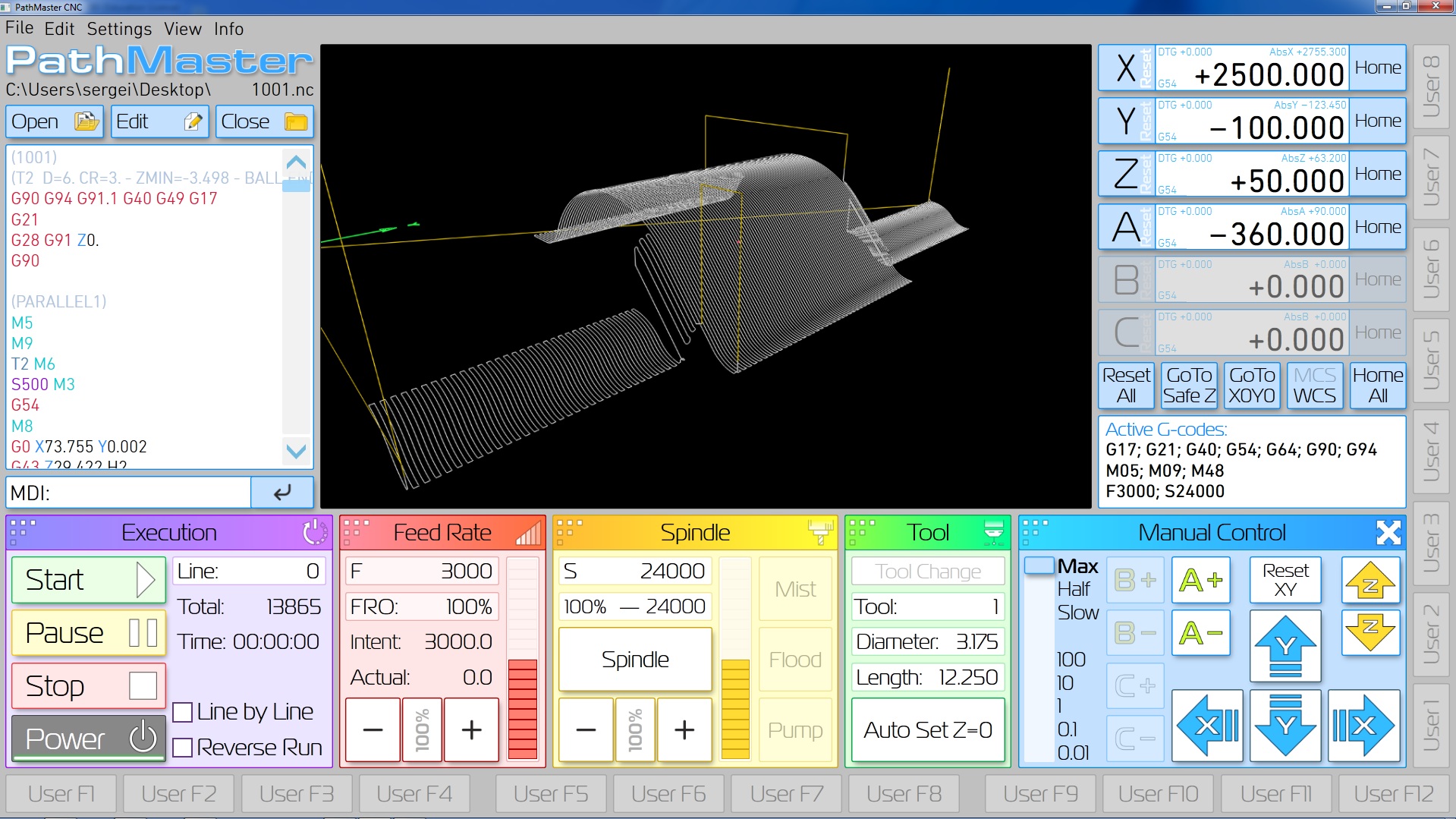Screen dimensions: 1456x819
Task: Click the Execution panel clock icon
Action: [315, 533]
